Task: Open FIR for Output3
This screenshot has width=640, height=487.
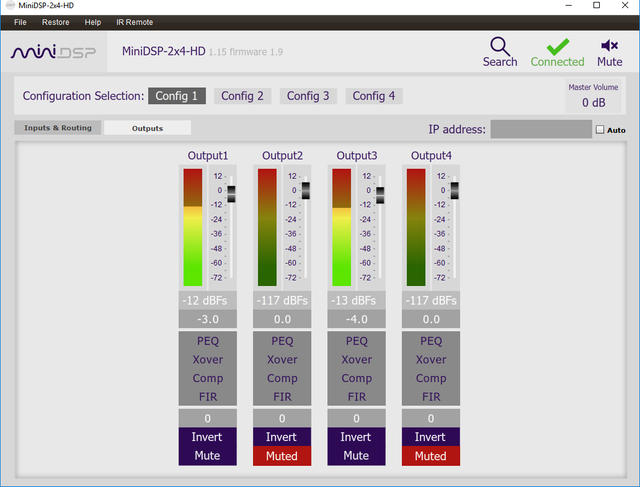Action: point(356,397)
